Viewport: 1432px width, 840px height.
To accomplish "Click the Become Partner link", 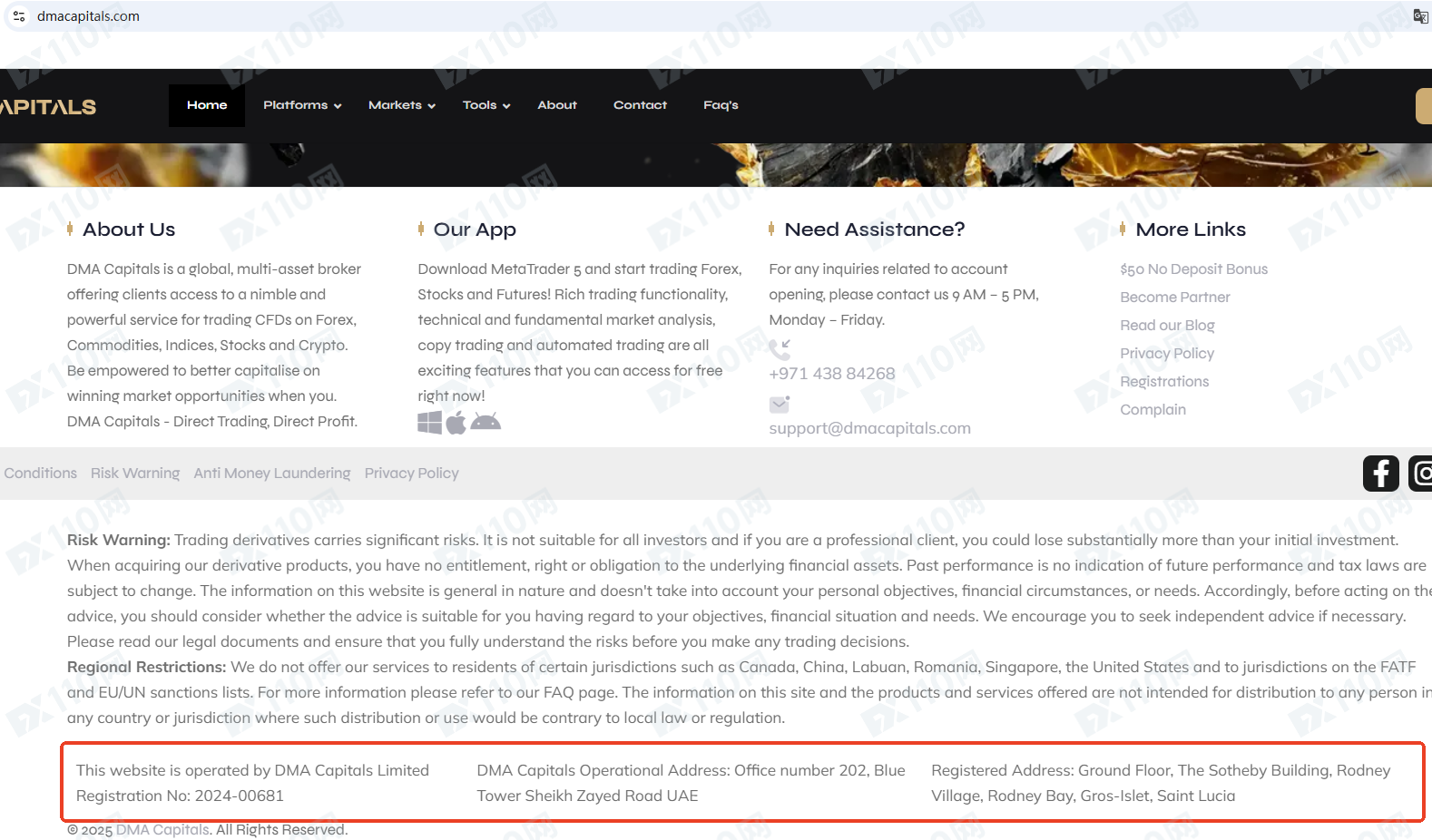I will click(x=1174, y=298).
